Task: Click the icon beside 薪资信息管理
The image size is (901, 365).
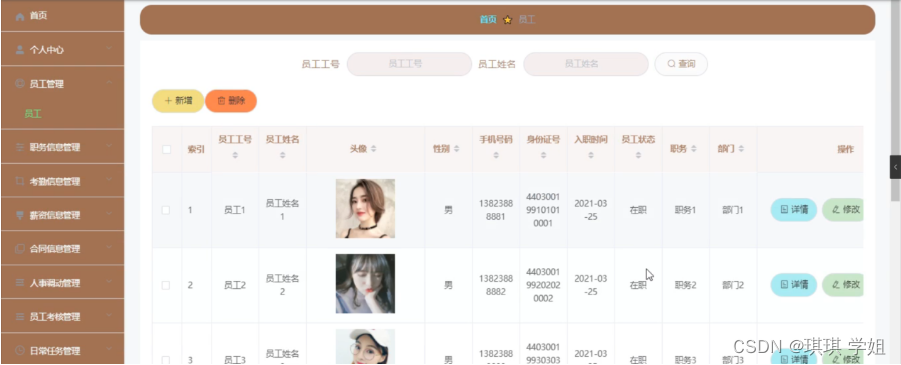Action: [x=20, y=216]
